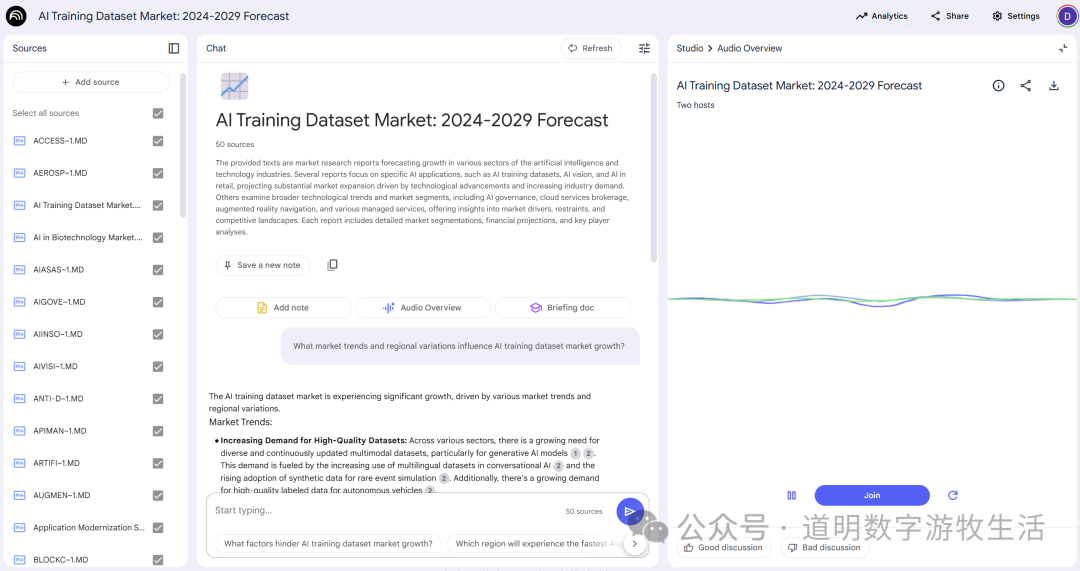1080x571 pixels.
Task: Uncheck the ACCESS~1.MD source
Action: point(158,141)
